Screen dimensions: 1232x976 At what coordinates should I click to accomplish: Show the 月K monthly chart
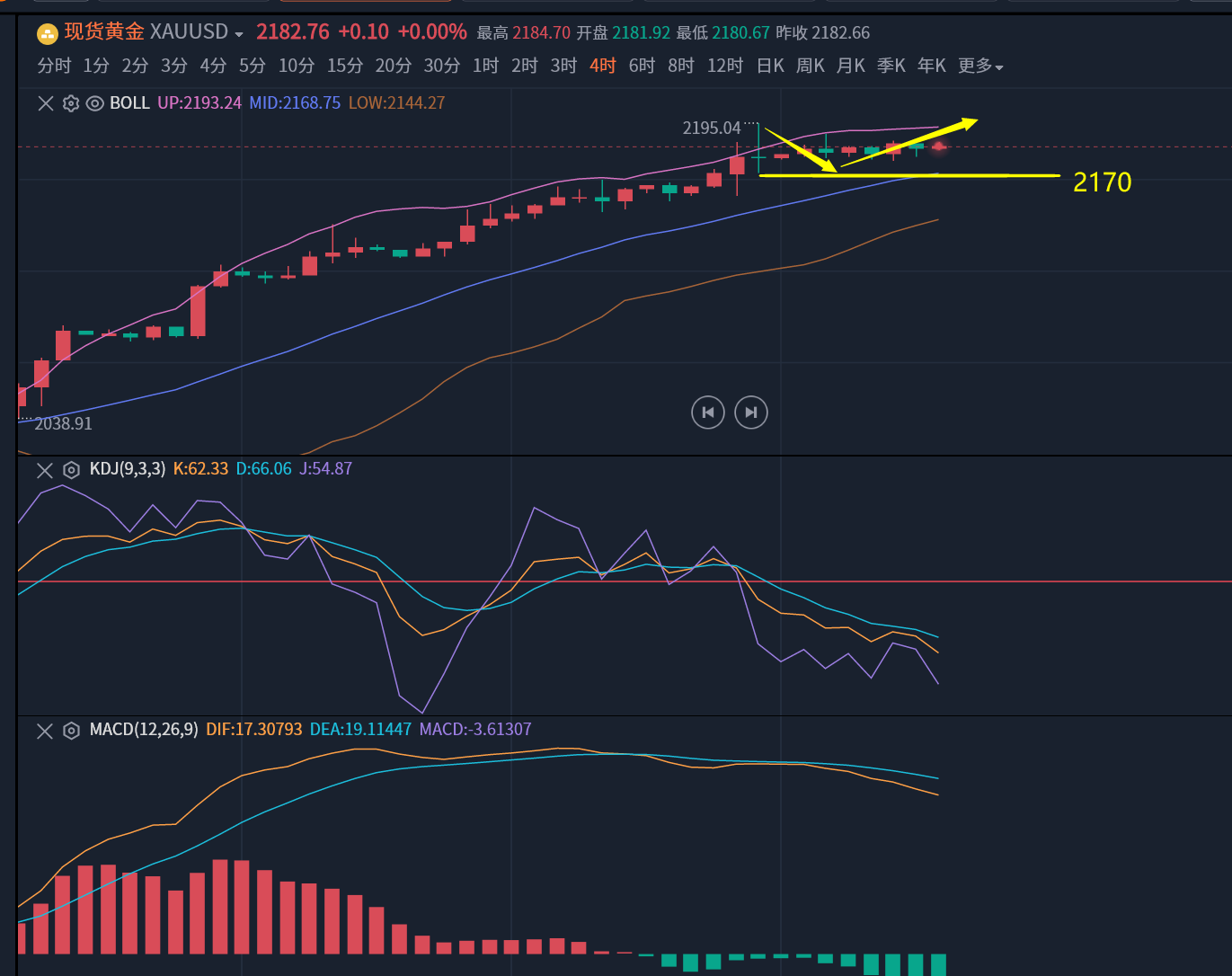[851, 66]
